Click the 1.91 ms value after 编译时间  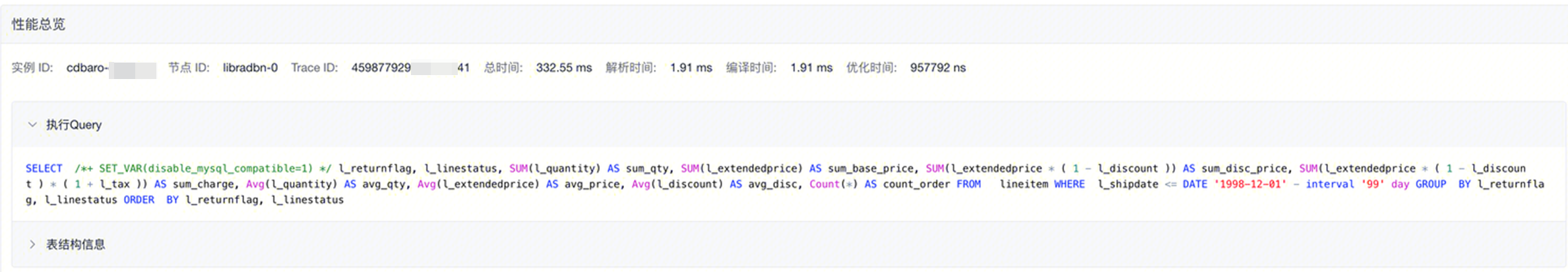[811, 68]
